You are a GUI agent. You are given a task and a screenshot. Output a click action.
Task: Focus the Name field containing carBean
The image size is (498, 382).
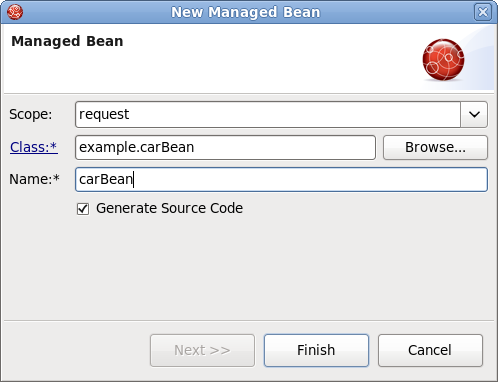tap(281, 179)
